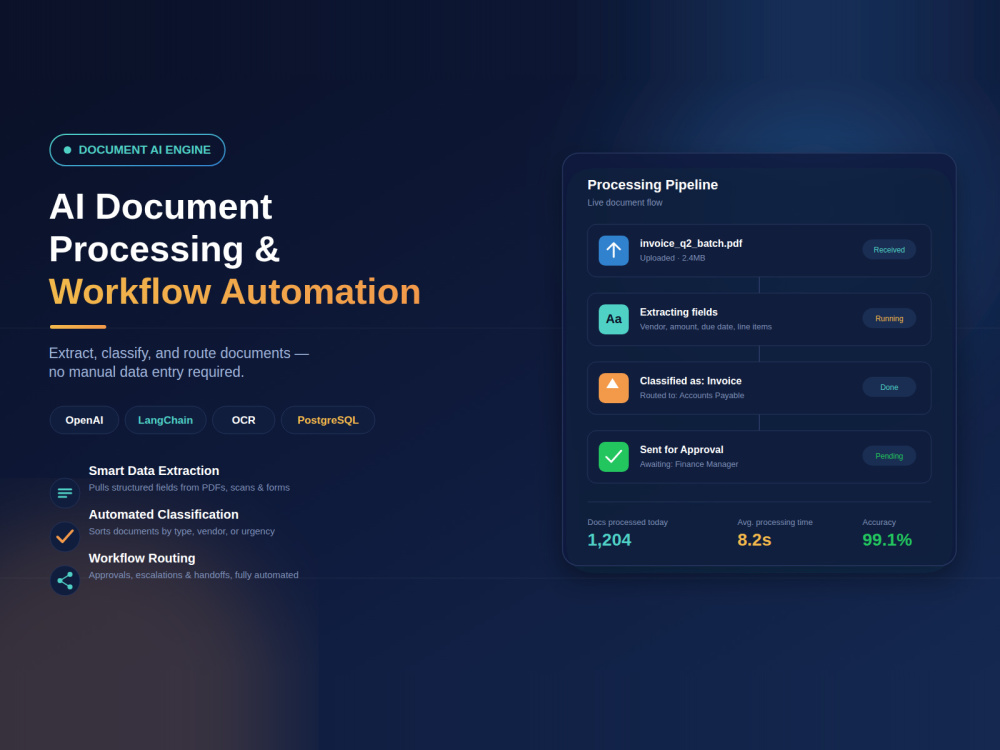
Task: Select the LangChain tag pill
Action: tap(165, 420)
